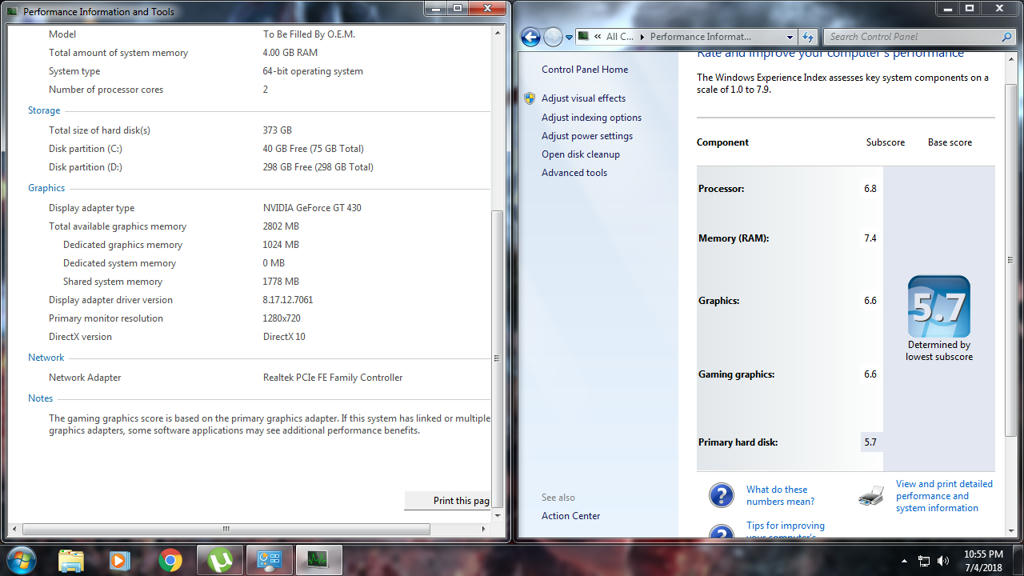Viewport: 1024px width, 576px height.
Task: Click the Back arrow in Control Panel
Action: (530, 37)
